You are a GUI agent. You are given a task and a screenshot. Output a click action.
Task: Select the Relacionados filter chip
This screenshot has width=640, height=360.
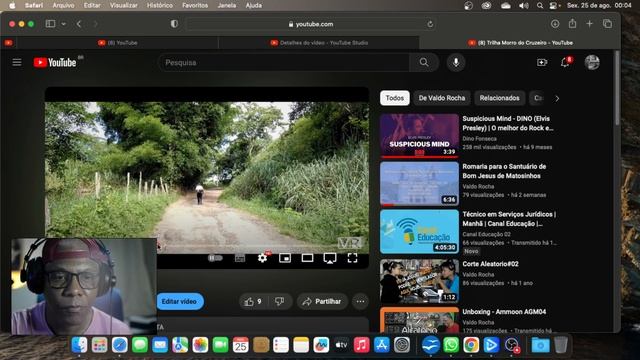coord(499,98)
